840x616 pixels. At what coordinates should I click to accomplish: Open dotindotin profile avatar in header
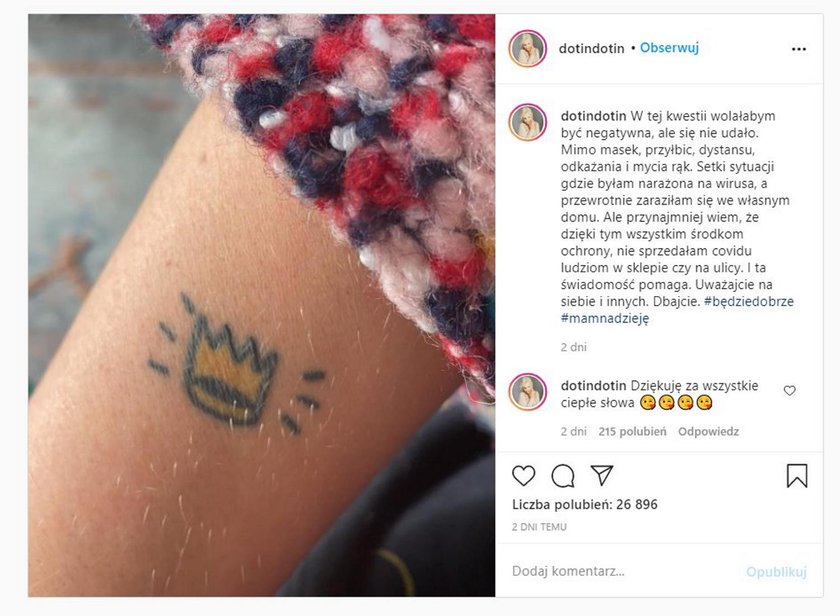tap(528, 49)
